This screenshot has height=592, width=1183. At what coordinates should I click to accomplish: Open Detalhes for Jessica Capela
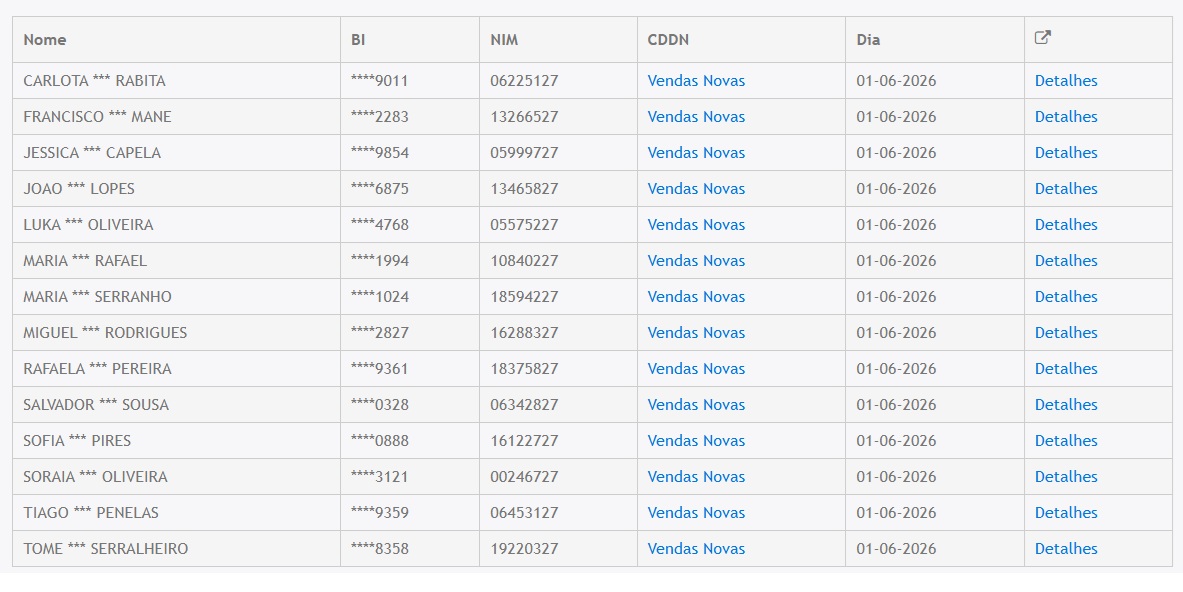click(1066, 153)
